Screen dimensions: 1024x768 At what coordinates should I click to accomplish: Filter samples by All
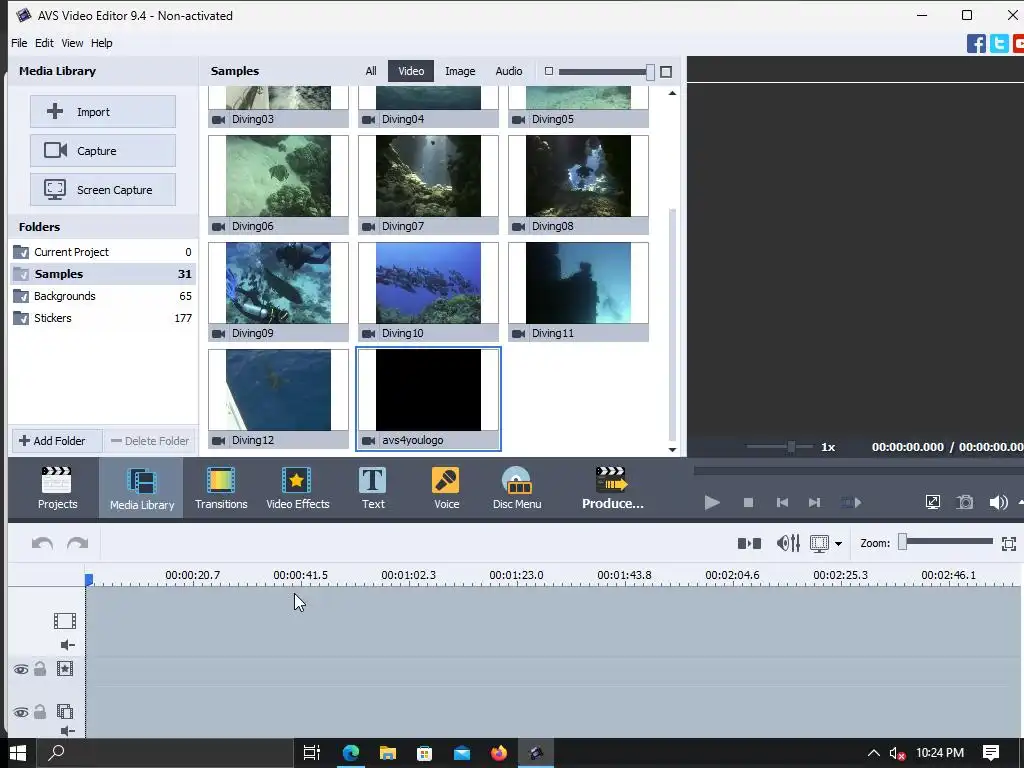371,71
